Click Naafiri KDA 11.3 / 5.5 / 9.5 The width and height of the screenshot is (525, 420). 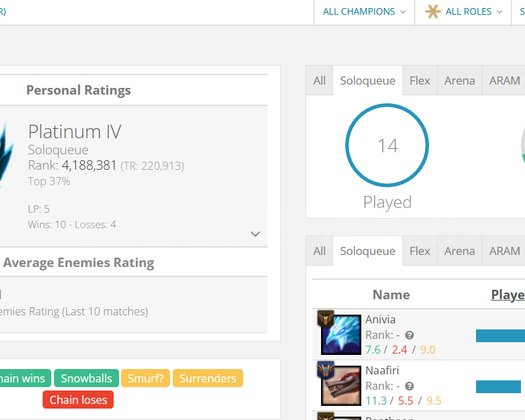point(403,401)
